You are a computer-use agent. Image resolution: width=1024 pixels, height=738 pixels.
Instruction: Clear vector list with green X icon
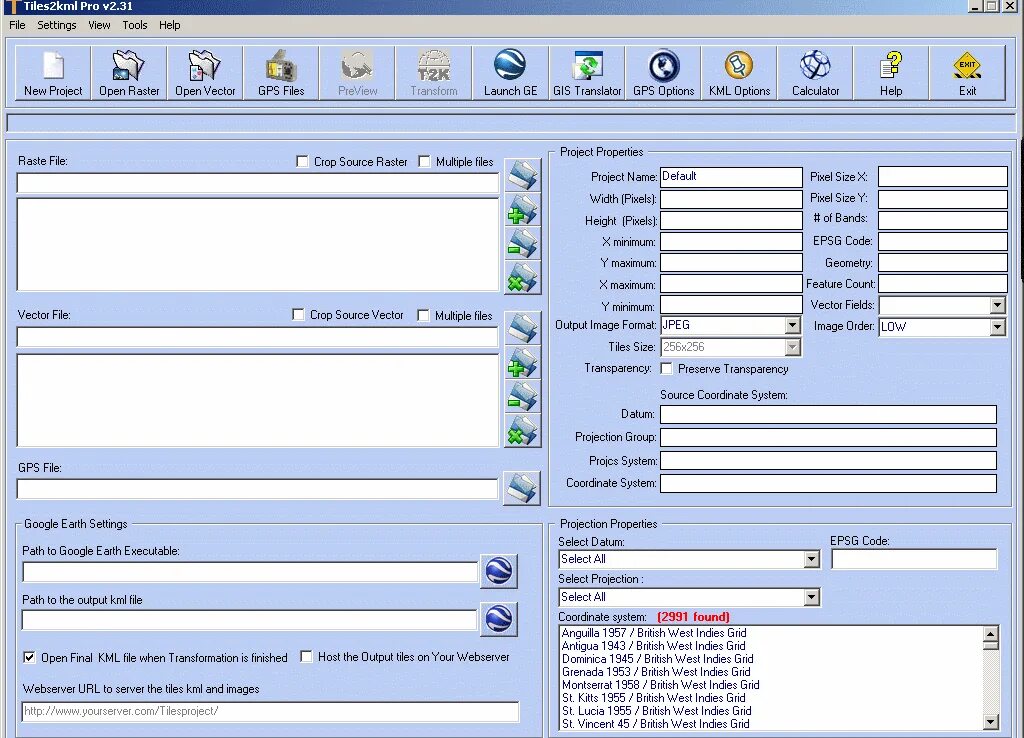(522, 430)
